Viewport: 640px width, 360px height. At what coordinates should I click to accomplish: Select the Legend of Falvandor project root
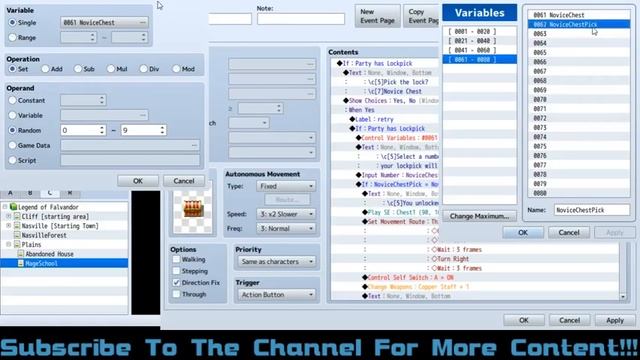pos(48,207)
